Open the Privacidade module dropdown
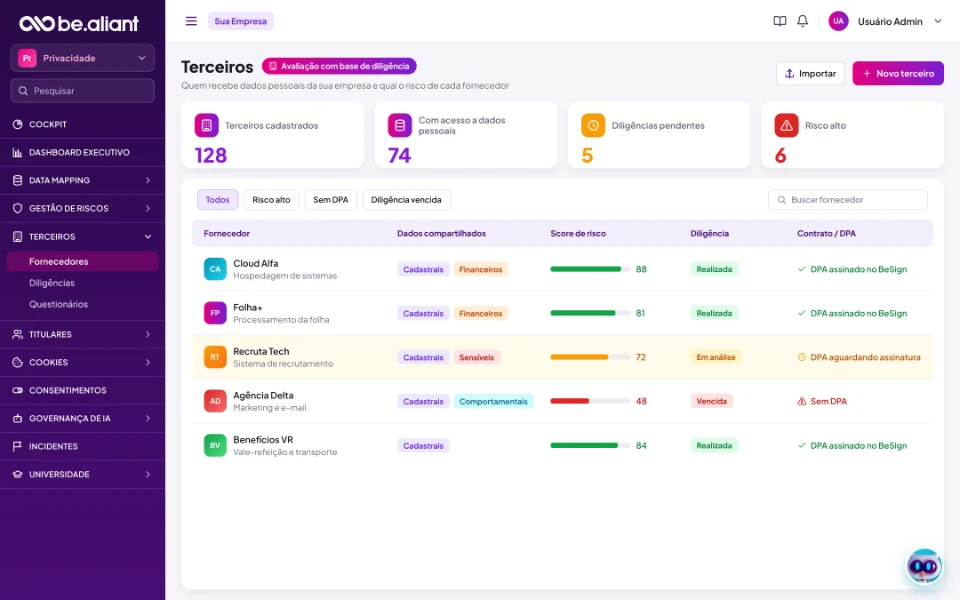Screen dimensions: 960x600 click(83, 58)
